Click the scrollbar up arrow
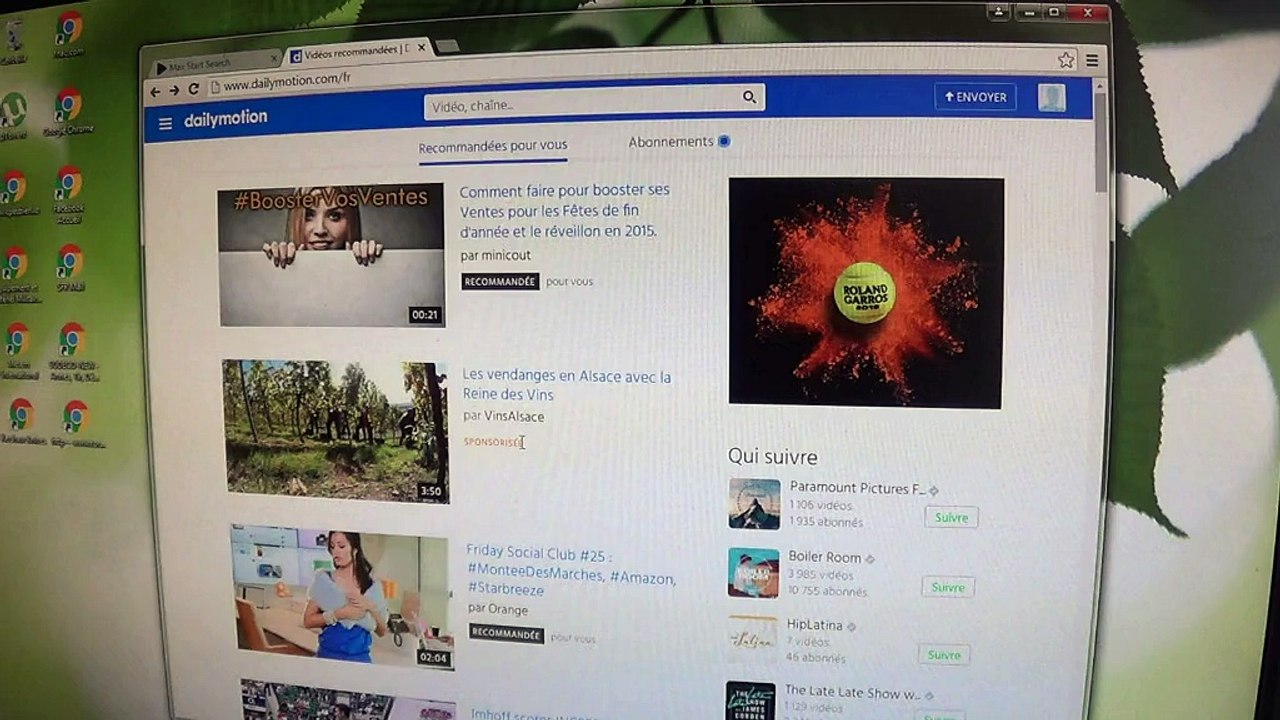 1101,85
